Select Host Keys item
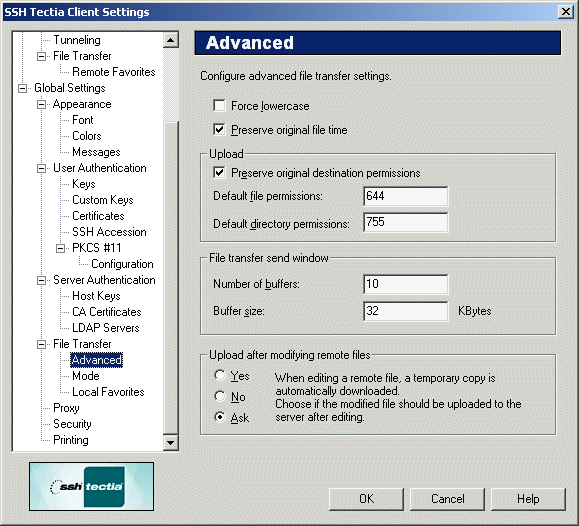 (x=96, y=296)
